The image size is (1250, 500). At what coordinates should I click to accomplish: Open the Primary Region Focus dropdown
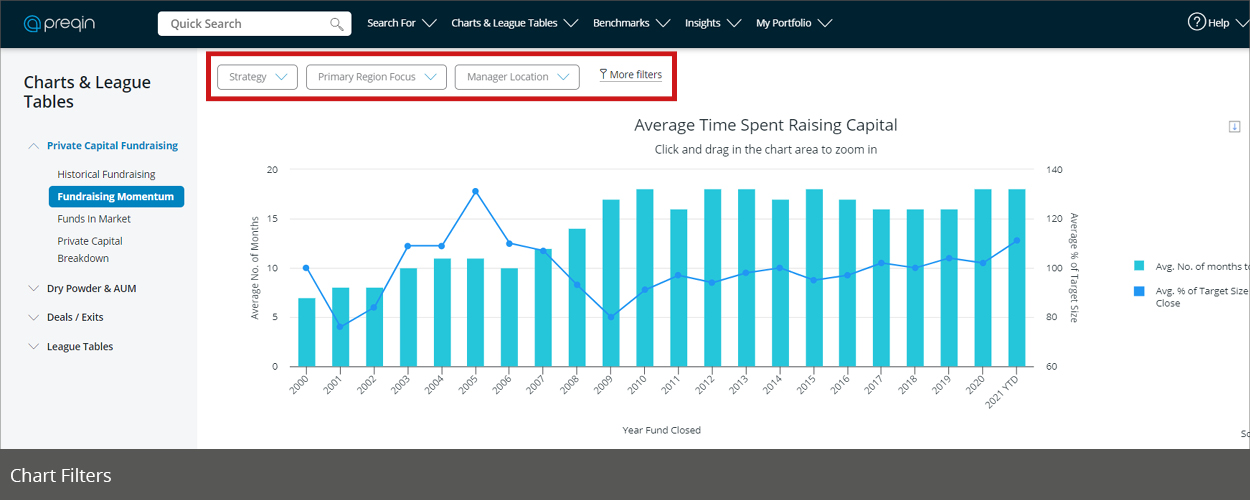coord(376,77)
